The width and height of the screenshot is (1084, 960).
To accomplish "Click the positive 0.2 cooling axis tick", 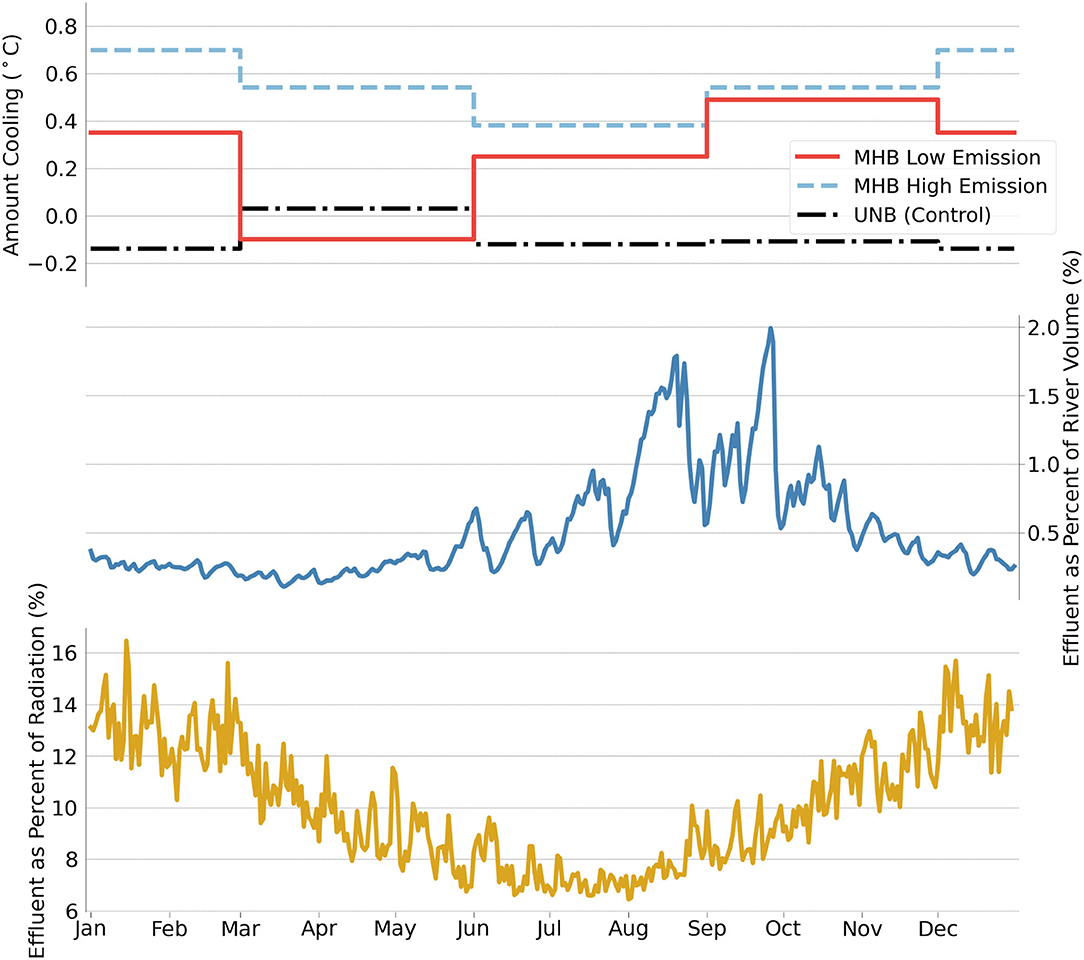I will [61, 169].
